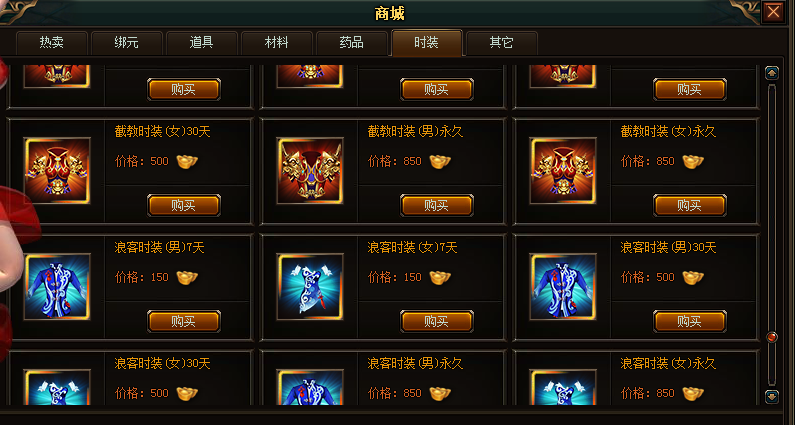Click the 浪客时装(女)7天 dress icon
The height and width of the screenshot is (425, 795).
(310, 287)
